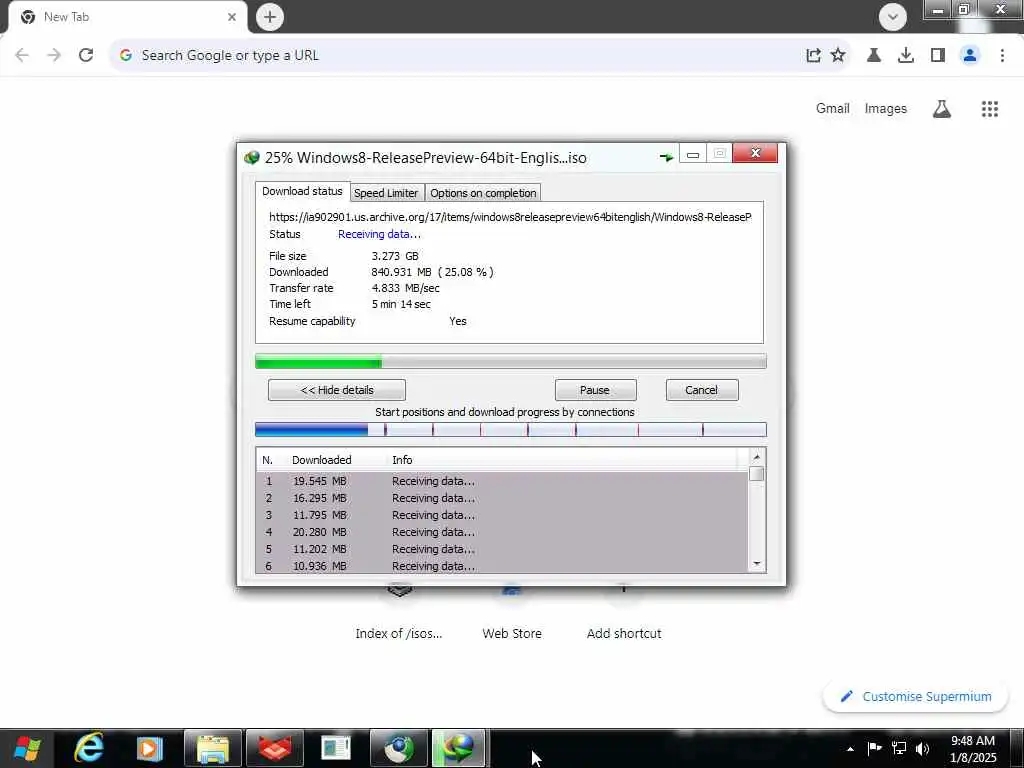Click the Labs flask icon beside Images
The image size is (1024, 768).
pyautogui.click(x=942, y=109)
